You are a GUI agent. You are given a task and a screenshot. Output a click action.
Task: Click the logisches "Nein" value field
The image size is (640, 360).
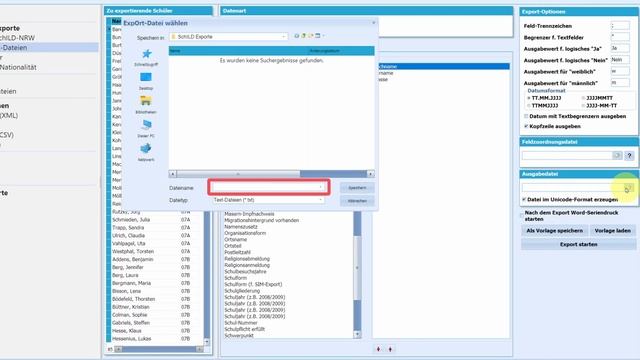pyautogui.click(x=620, y=60)
